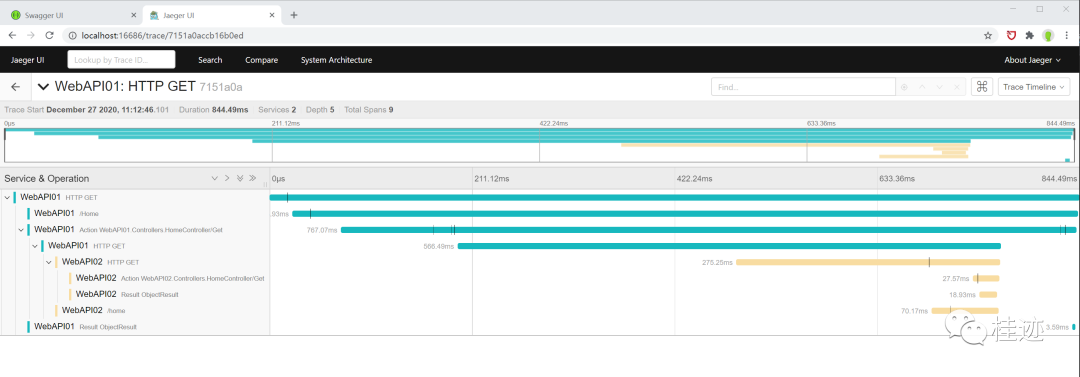Open the keyboard shortcuts command icon

click(982, 87)
